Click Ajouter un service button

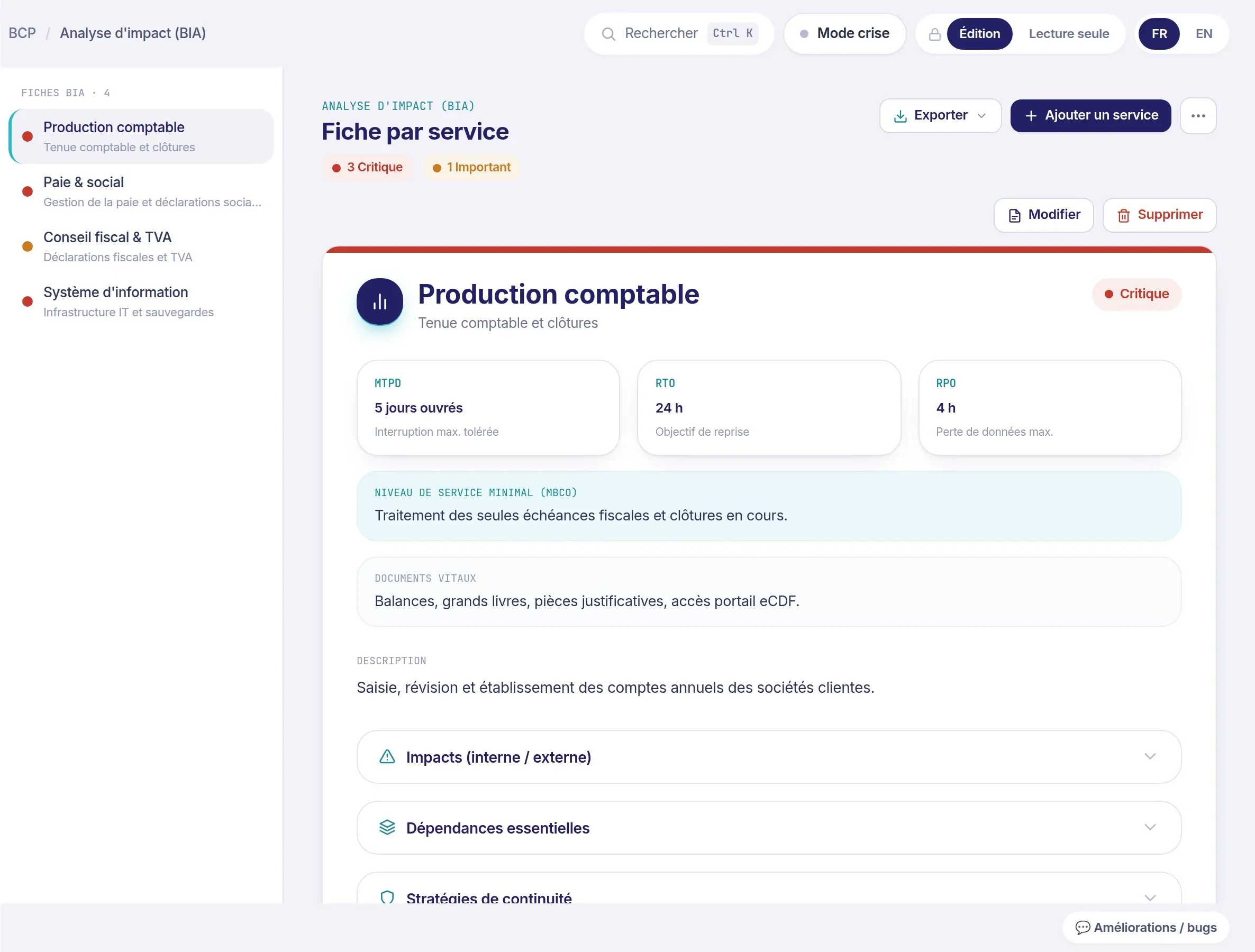tap(1090, 116)
